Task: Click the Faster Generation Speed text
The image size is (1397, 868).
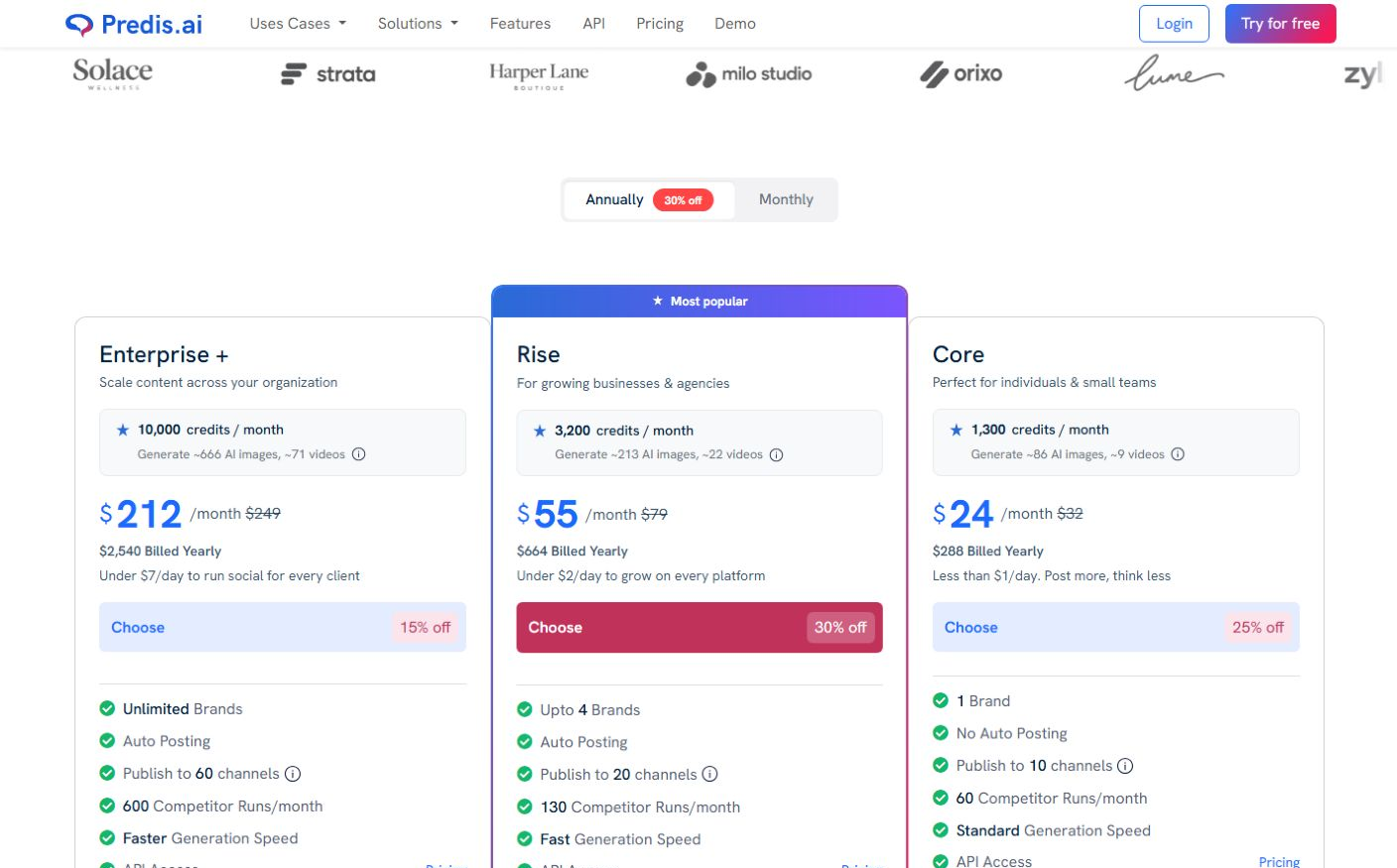Action: [210, 838]
